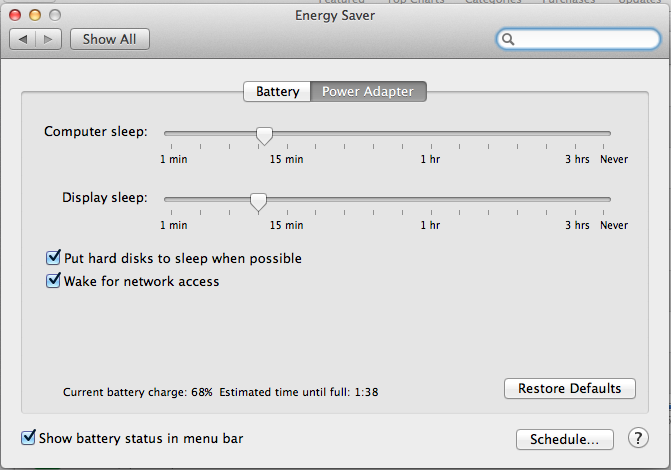Disable Show battery status in menu bar
Image resolution: width=671 pixels, height=470 pixels.
[x=28, y=437]
